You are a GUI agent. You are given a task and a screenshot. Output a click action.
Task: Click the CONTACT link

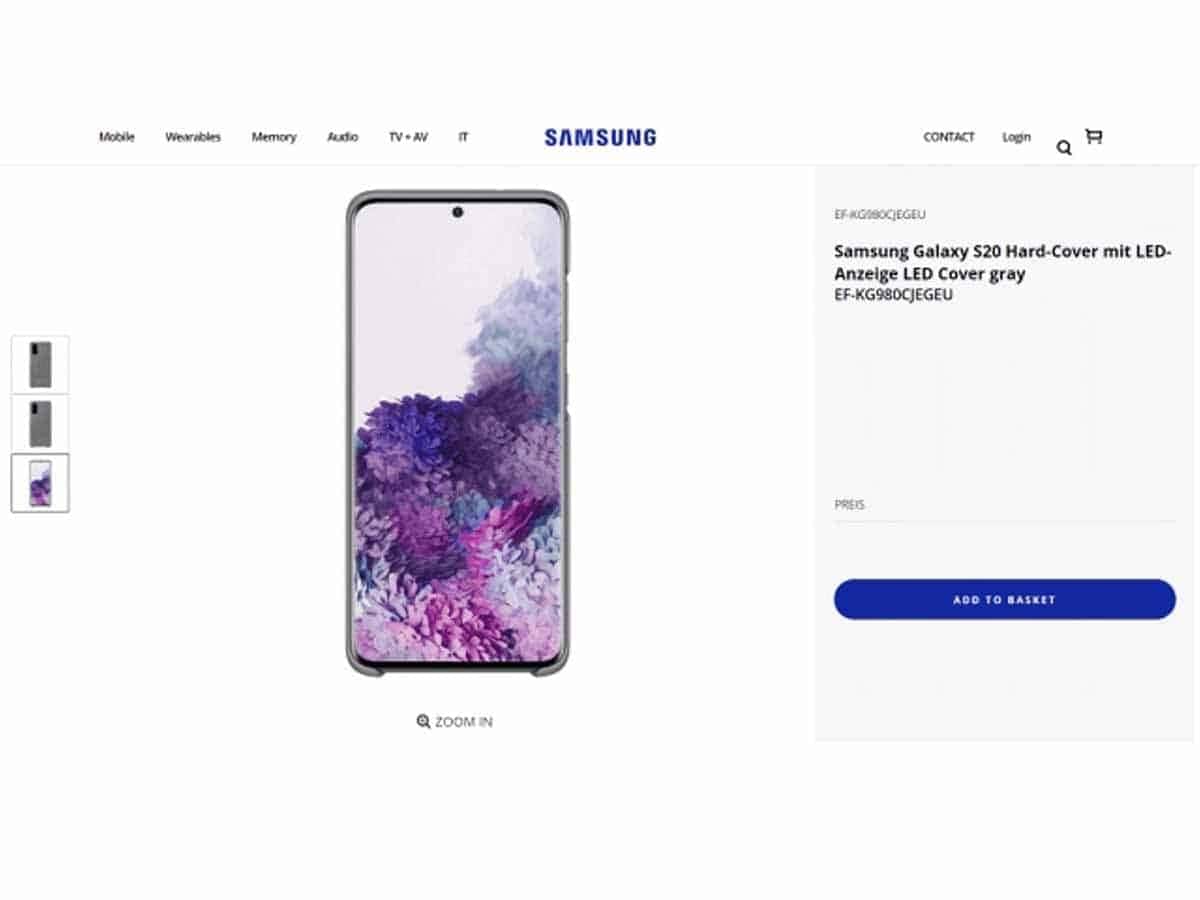coord(949,137)
